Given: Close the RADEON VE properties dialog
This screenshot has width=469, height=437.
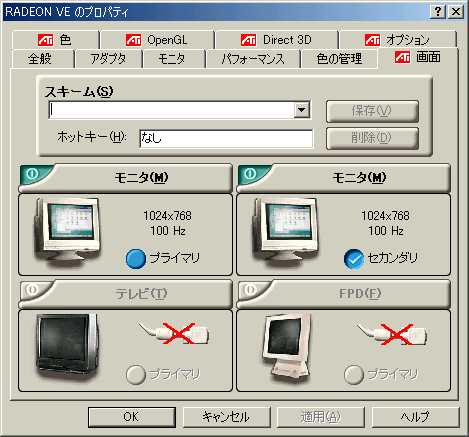Looking at the screenshot, I should [455, 12].
